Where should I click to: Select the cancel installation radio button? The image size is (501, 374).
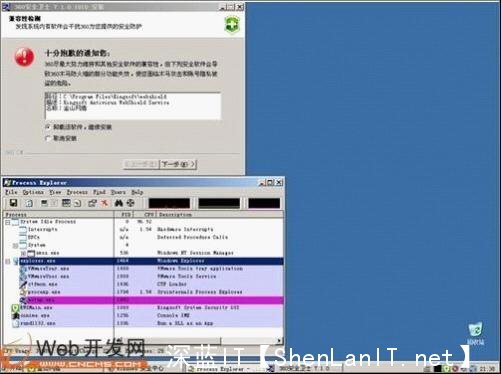click(48, 138)
